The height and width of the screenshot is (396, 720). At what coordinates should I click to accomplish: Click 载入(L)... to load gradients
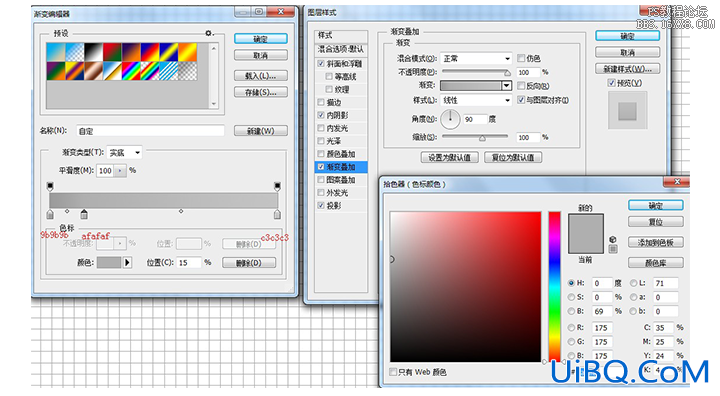point(261,75)
